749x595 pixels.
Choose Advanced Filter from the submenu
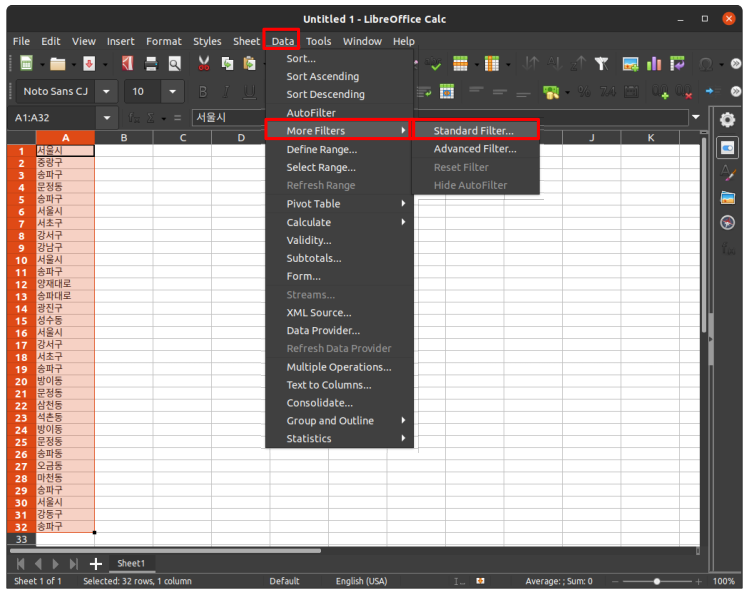point(476,149)
